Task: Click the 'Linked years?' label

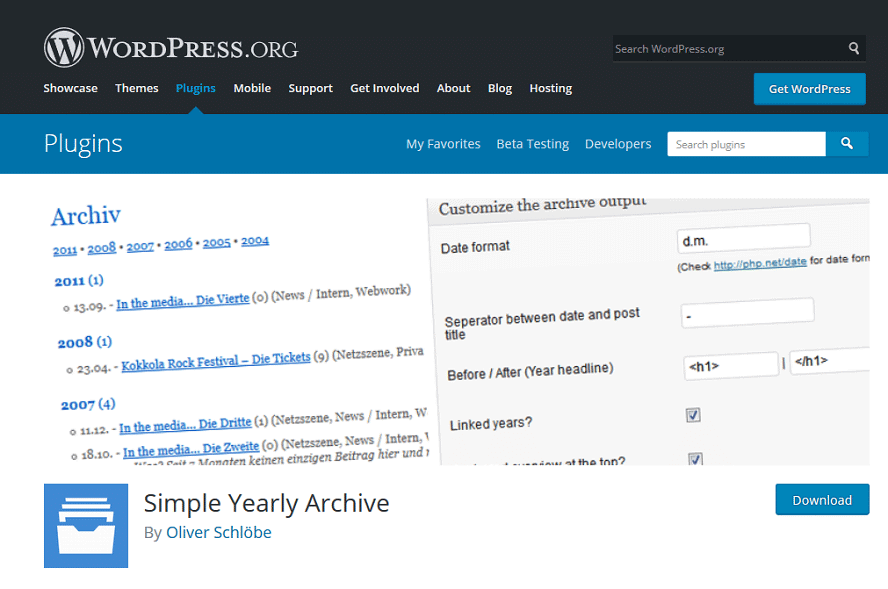Action: (490, 424)
